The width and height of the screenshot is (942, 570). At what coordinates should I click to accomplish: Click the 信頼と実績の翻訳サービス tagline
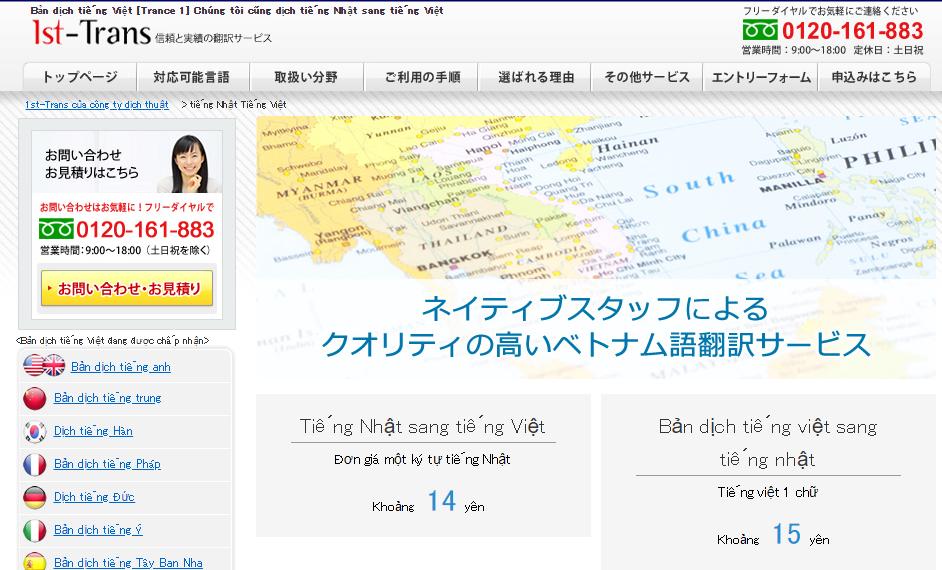point(213,38)
